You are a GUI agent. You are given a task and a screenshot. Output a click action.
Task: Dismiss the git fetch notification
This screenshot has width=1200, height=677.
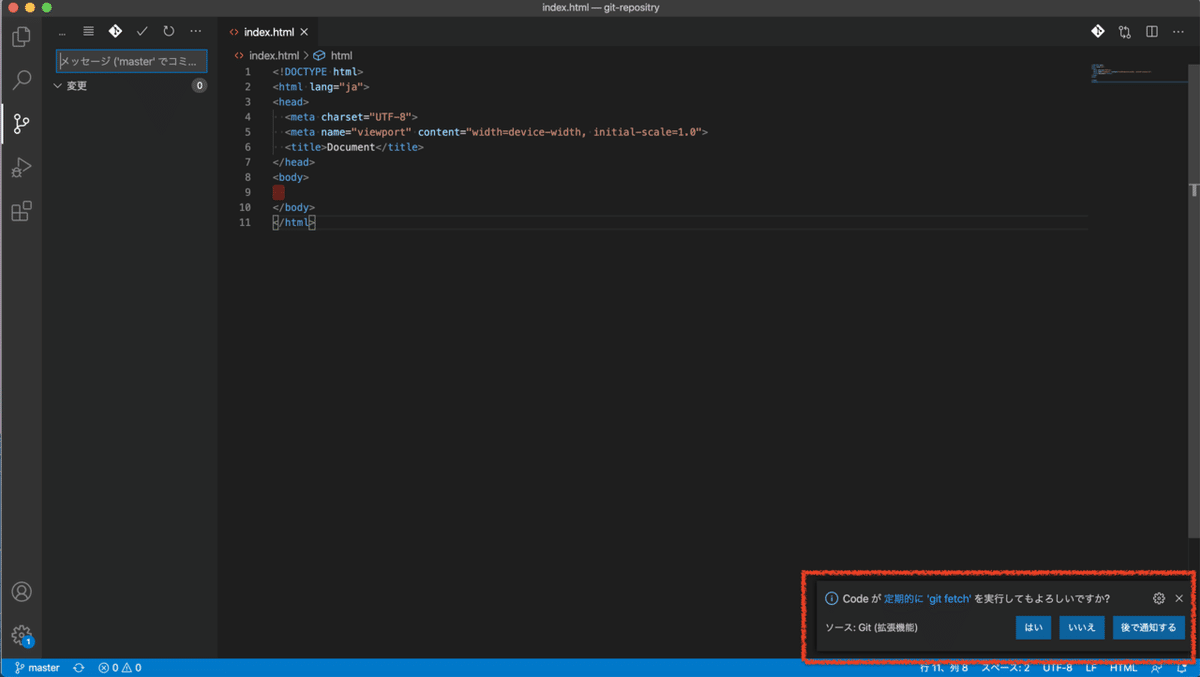click(x=1179, y=598)
